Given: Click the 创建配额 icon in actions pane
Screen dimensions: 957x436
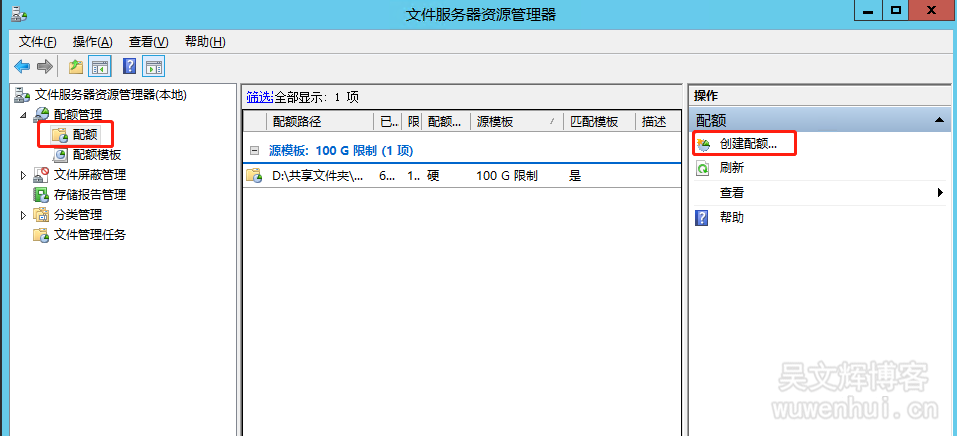Looking at the screenshot, I should tap(703, 145).
